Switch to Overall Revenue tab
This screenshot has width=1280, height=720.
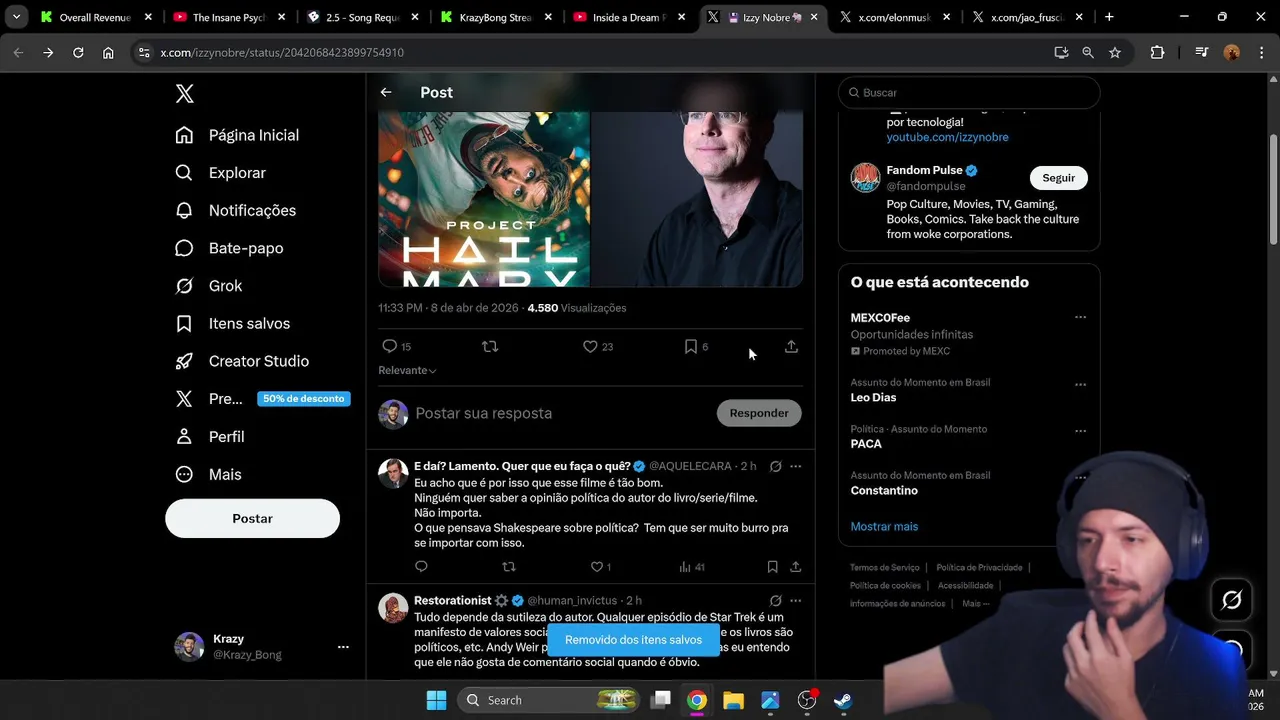(x=97, y=17)
